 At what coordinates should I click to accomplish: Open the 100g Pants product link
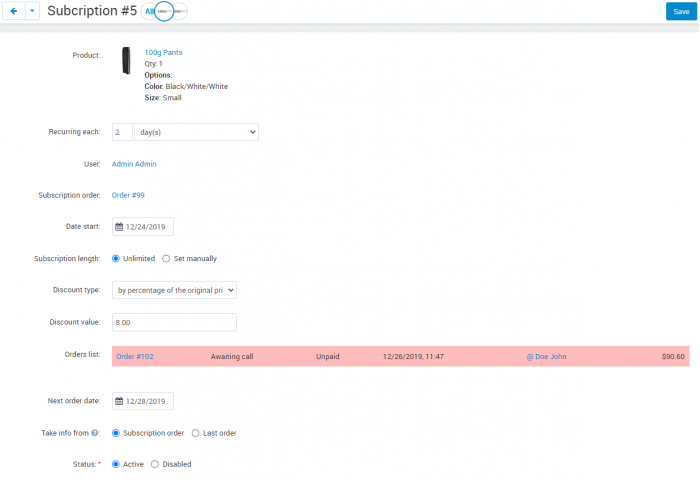(x=163, y=52)
